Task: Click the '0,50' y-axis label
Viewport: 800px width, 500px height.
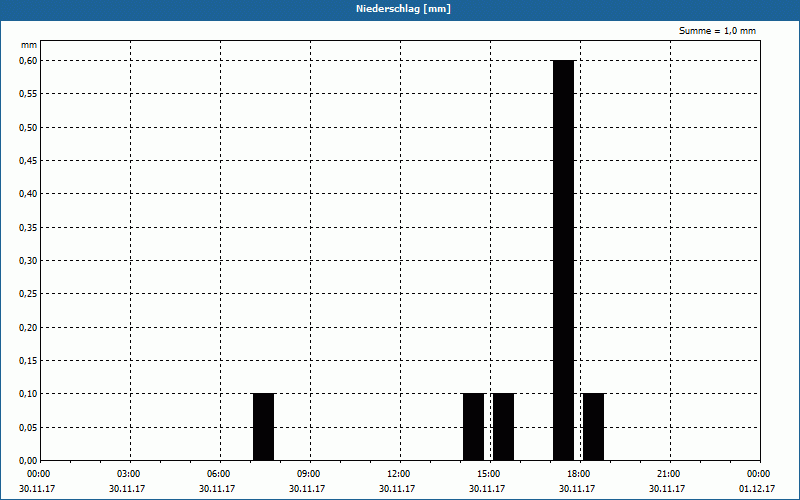Action: point(28,128)
